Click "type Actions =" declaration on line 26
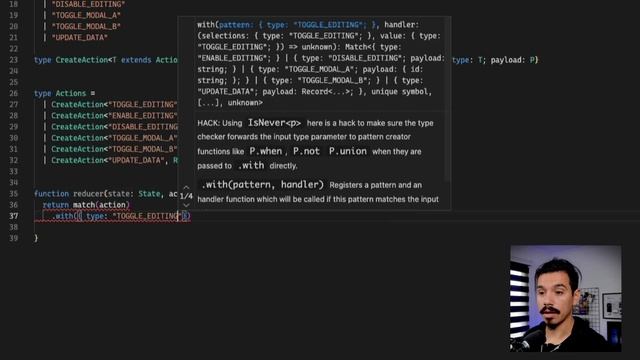Viewport: 640px width, 360px height. [x=64, y=93]
